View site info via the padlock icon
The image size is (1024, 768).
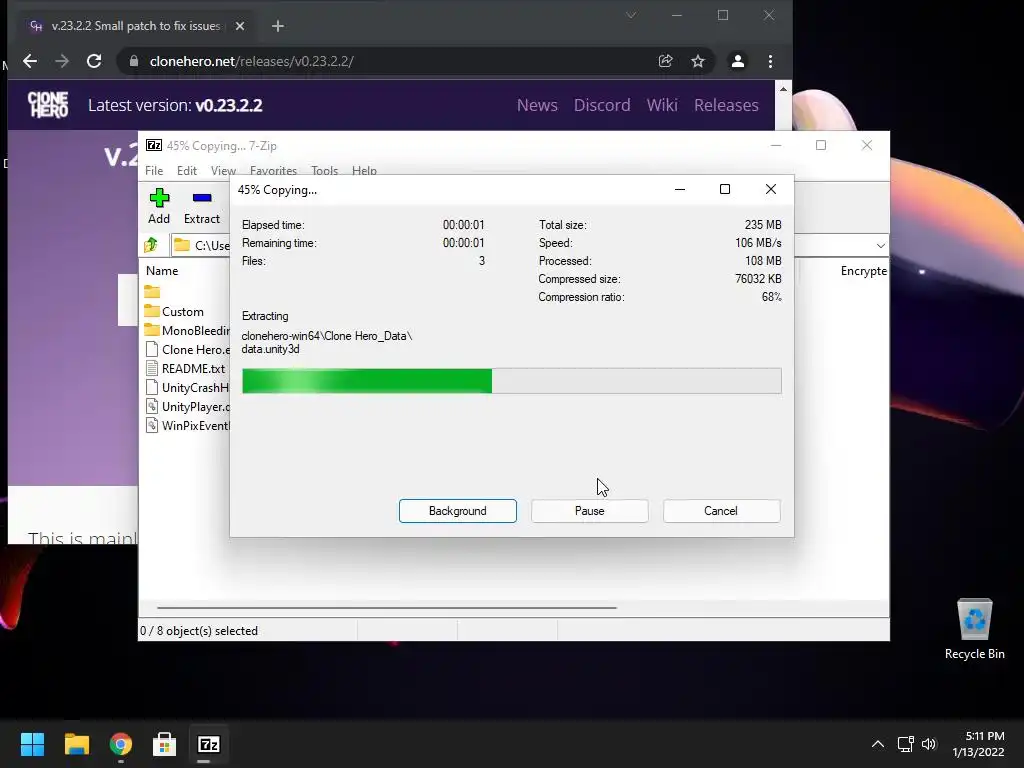(x=134, y=61)
